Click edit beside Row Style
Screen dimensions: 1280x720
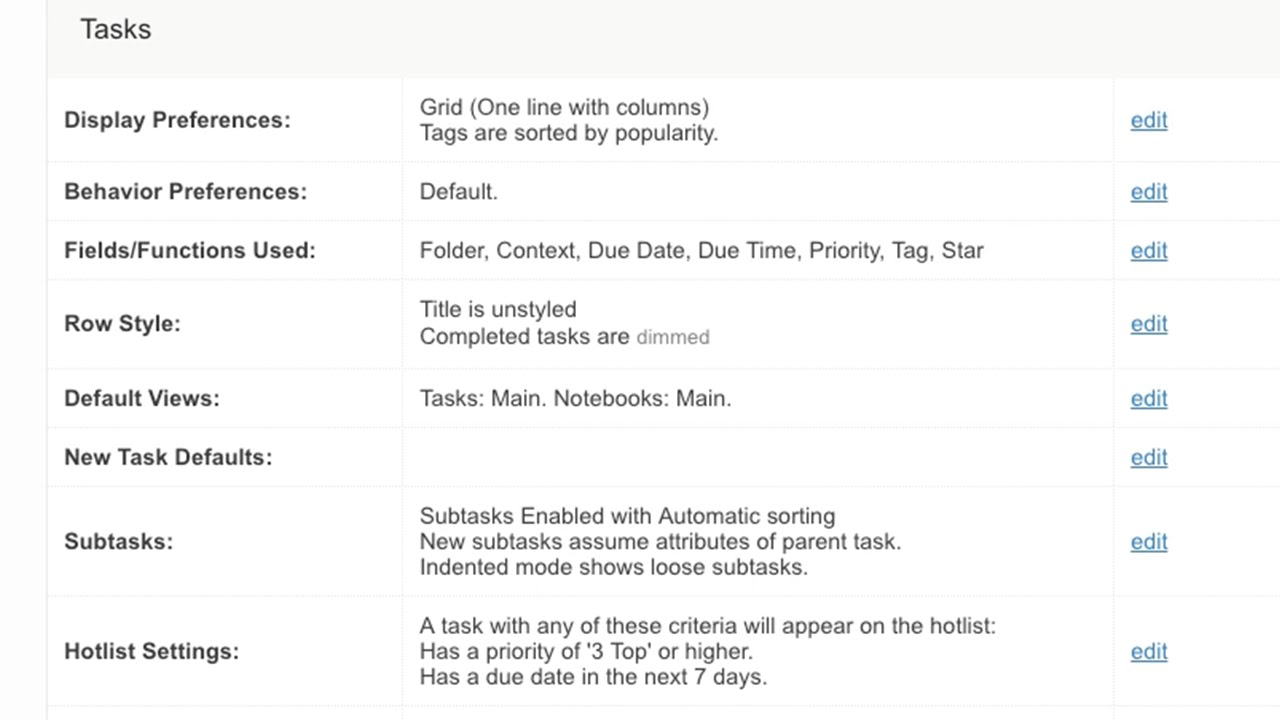pos(1148,324)
